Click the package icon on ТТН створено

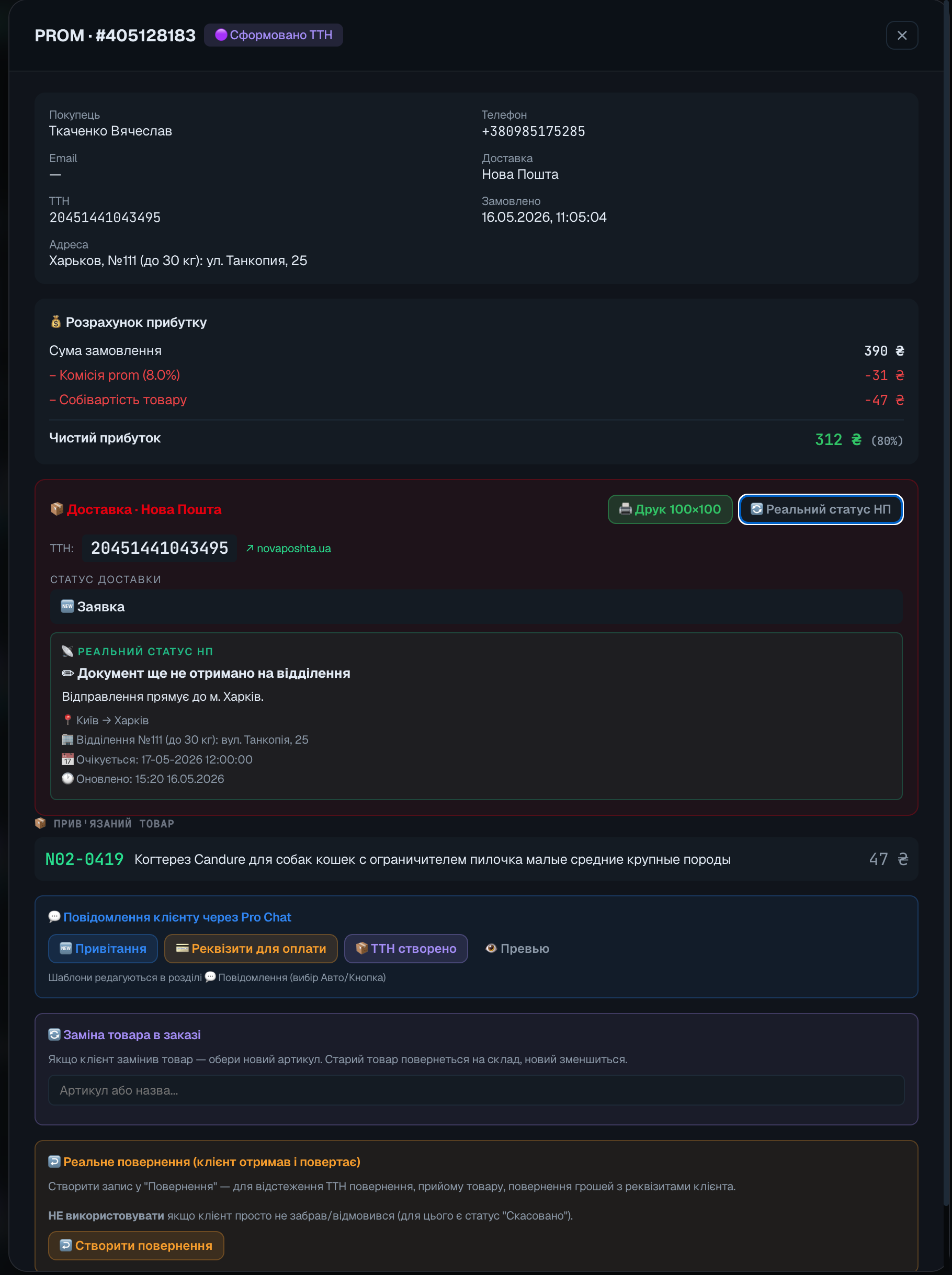click(x=362, y=948)
